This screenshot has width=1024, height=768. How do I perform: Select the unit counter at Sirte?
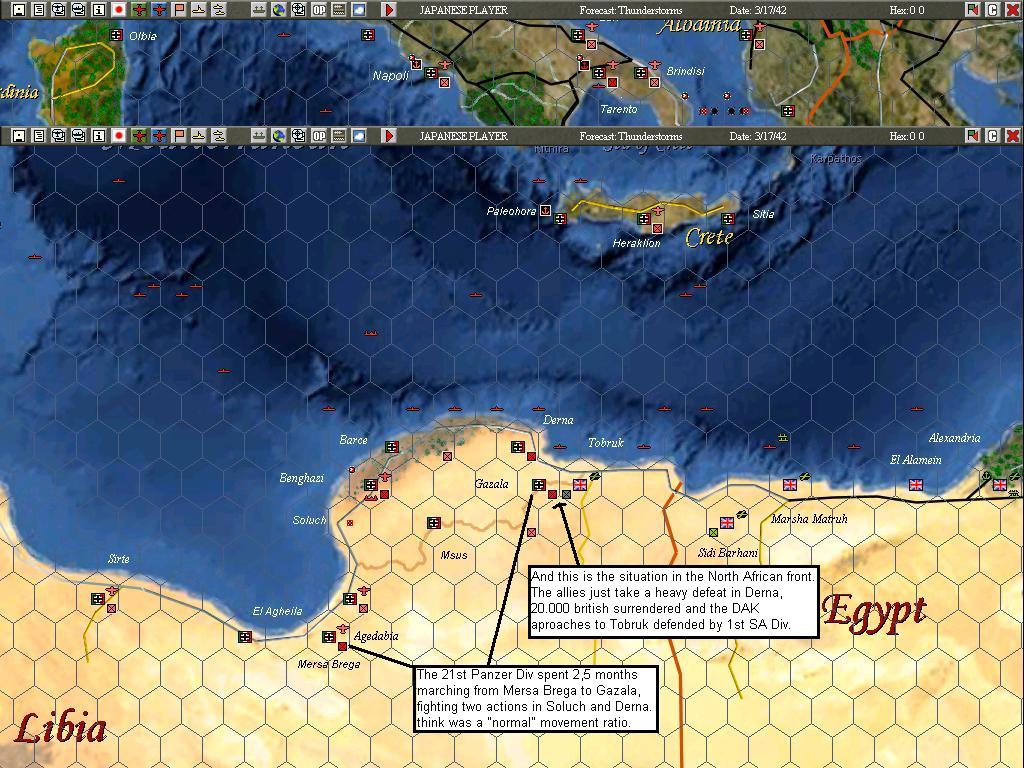tap(98, 598)
